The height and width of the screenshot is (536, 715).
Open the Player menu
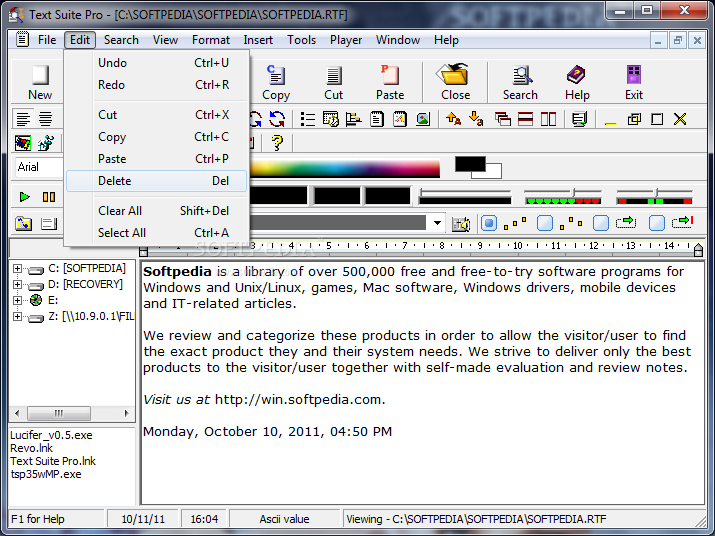coord(346,40)
